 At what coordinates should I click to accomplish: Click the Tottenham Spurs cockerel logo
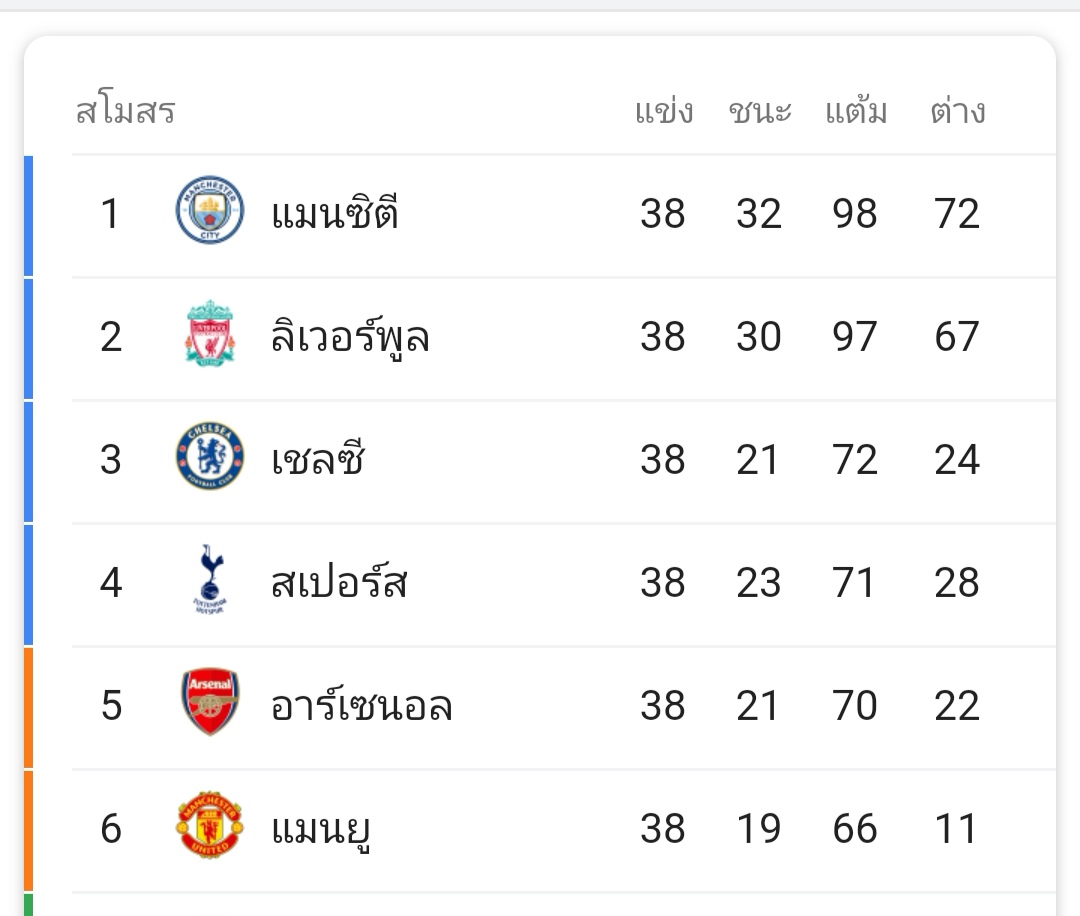click(x=210, y=580)
